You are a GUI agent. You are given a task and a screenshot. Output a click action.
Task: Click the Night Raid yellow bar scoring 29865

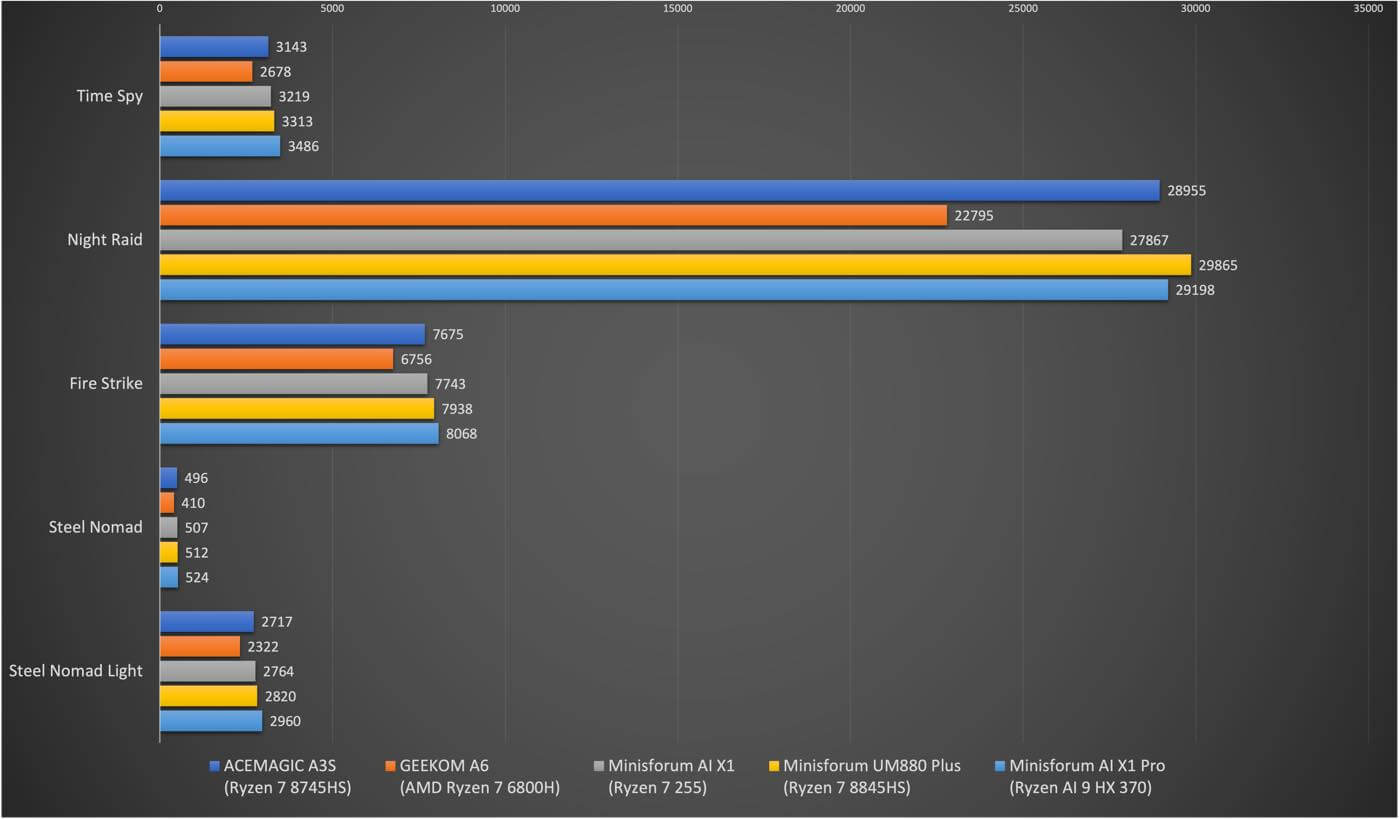(x=675, y=265)
